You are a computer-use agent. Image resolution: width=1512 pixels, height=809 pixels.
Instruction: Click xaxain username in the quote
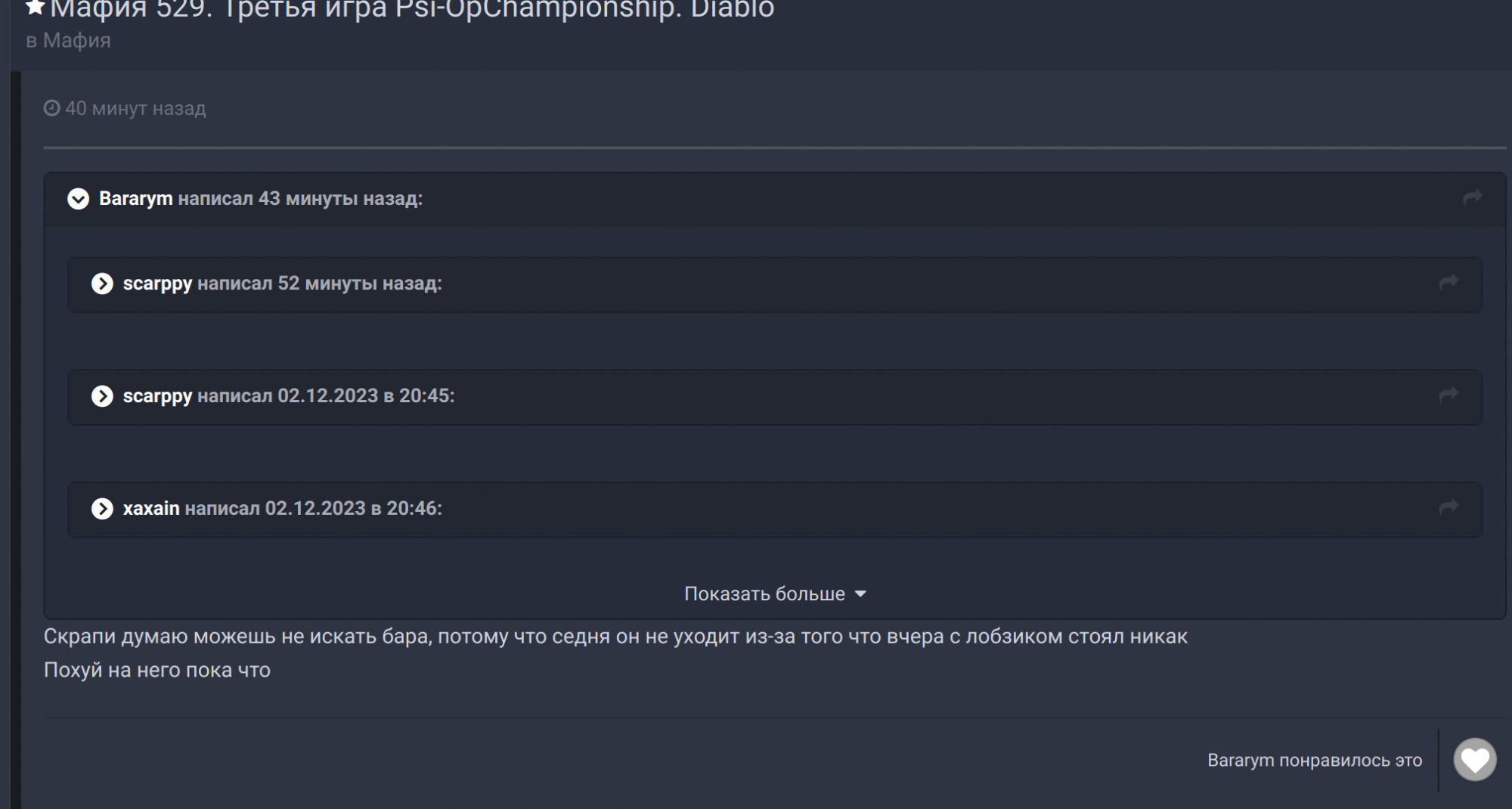pos(151,509)
